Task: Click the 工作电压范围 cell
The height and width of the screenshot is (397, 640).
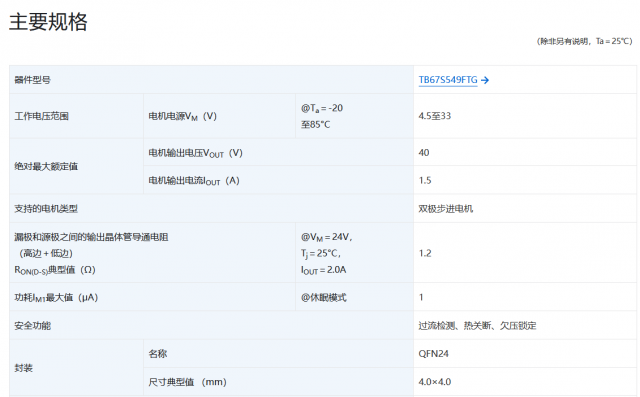Action: [76, 116]
